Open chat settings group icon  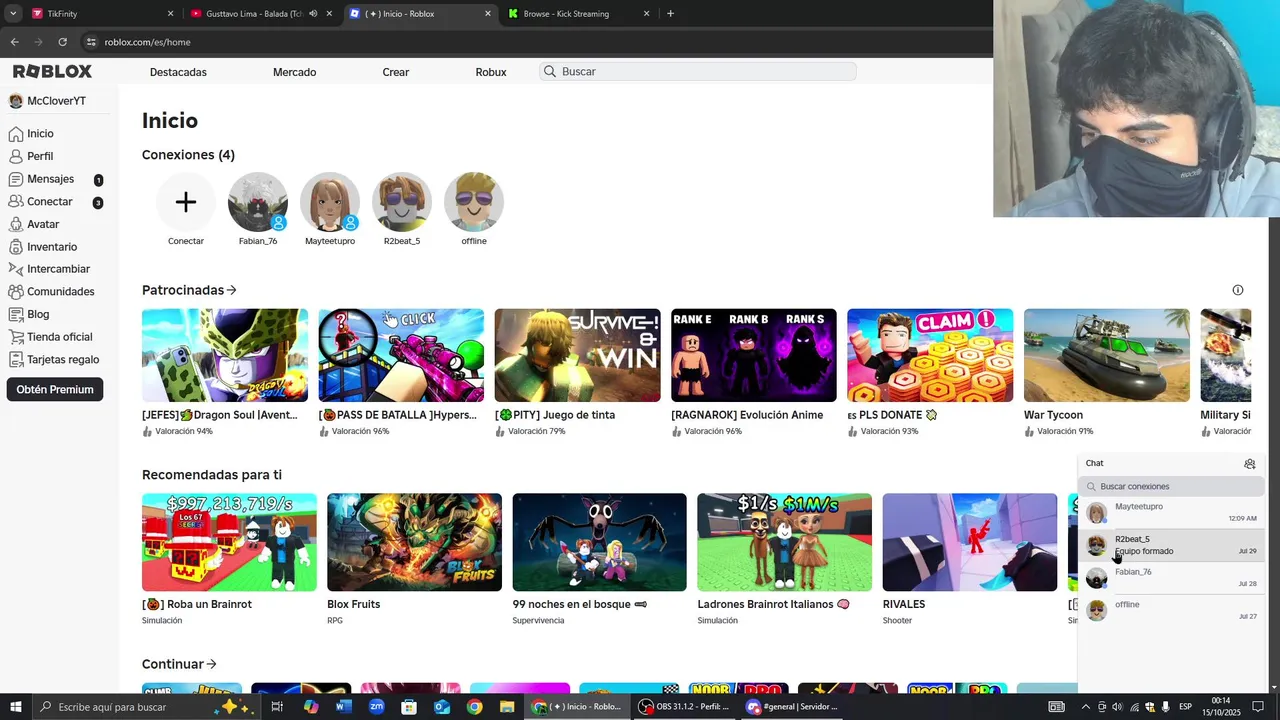click(x=1249, y=464)
